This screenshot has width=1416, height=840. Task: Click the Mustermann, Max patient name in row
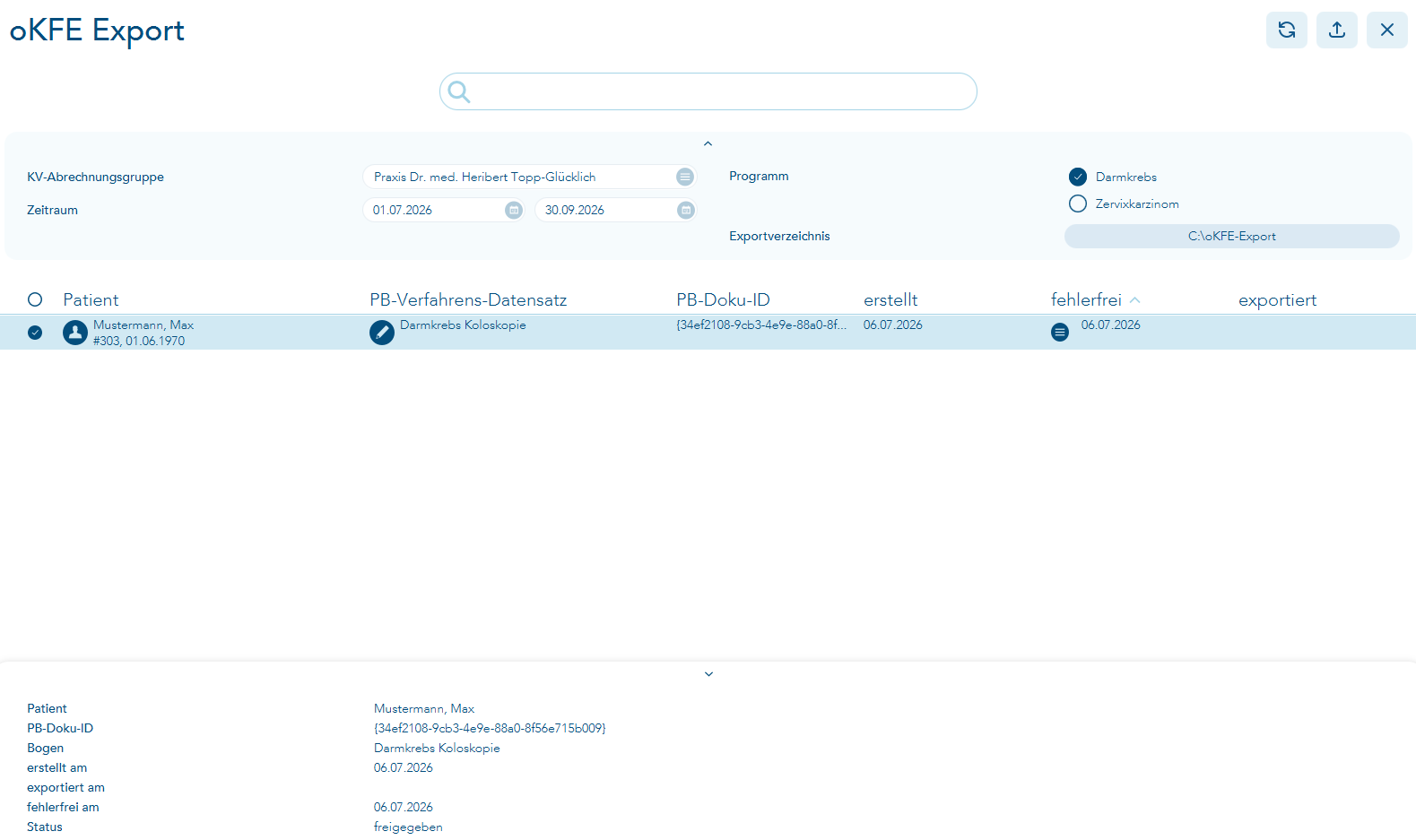point(143,325)
